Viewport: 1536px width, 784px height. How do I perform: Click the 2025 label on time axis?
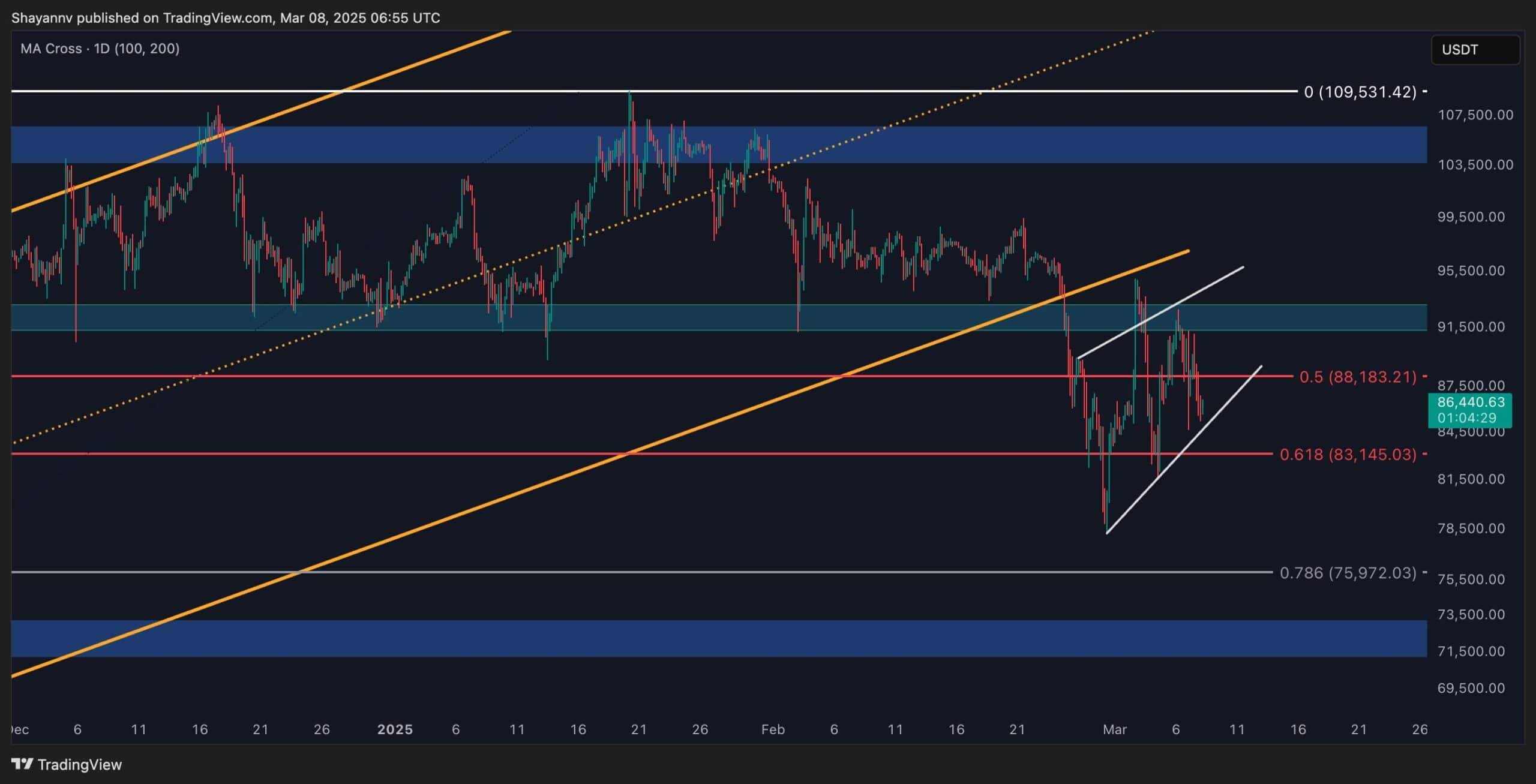pyautogui.click(x=395, y=729)
